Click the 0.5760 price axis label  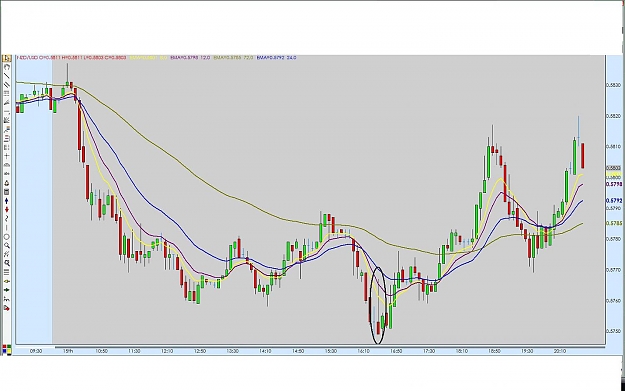click(614, 301)
